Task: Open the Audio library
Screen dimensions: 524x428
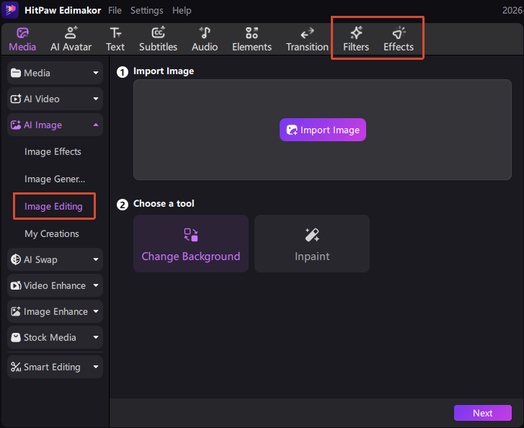Action: 205,39
